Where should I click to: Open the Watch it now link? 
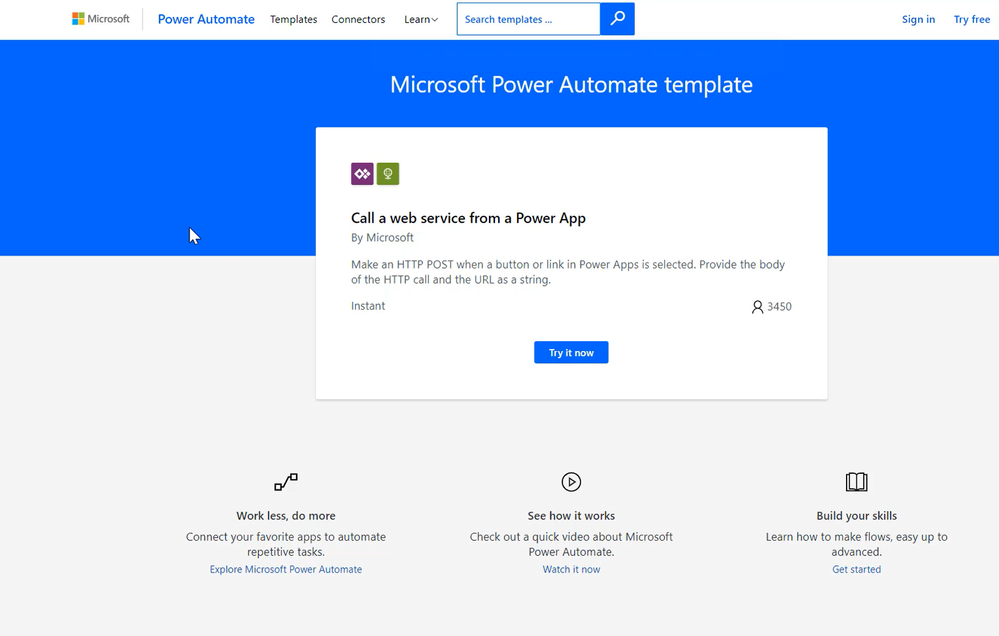[x=571, y=569]
